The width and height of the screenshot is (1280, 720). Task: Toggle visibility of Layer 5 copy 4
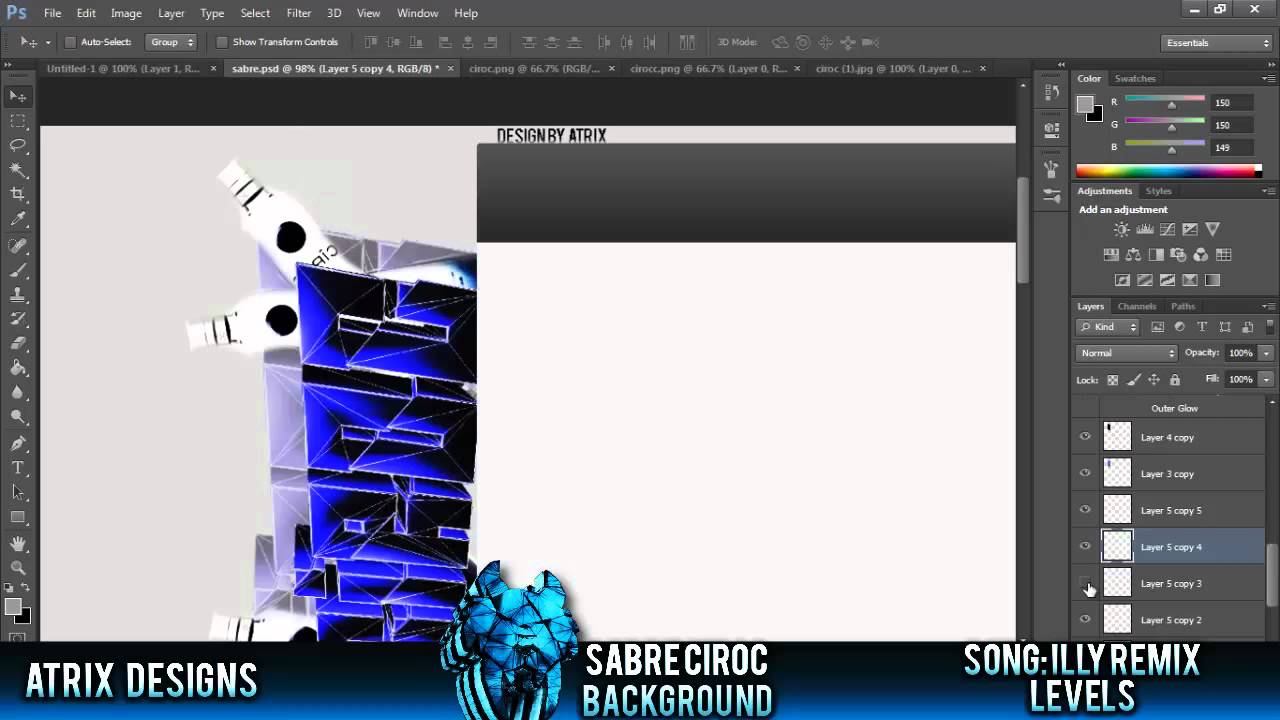click(1085, 546)
